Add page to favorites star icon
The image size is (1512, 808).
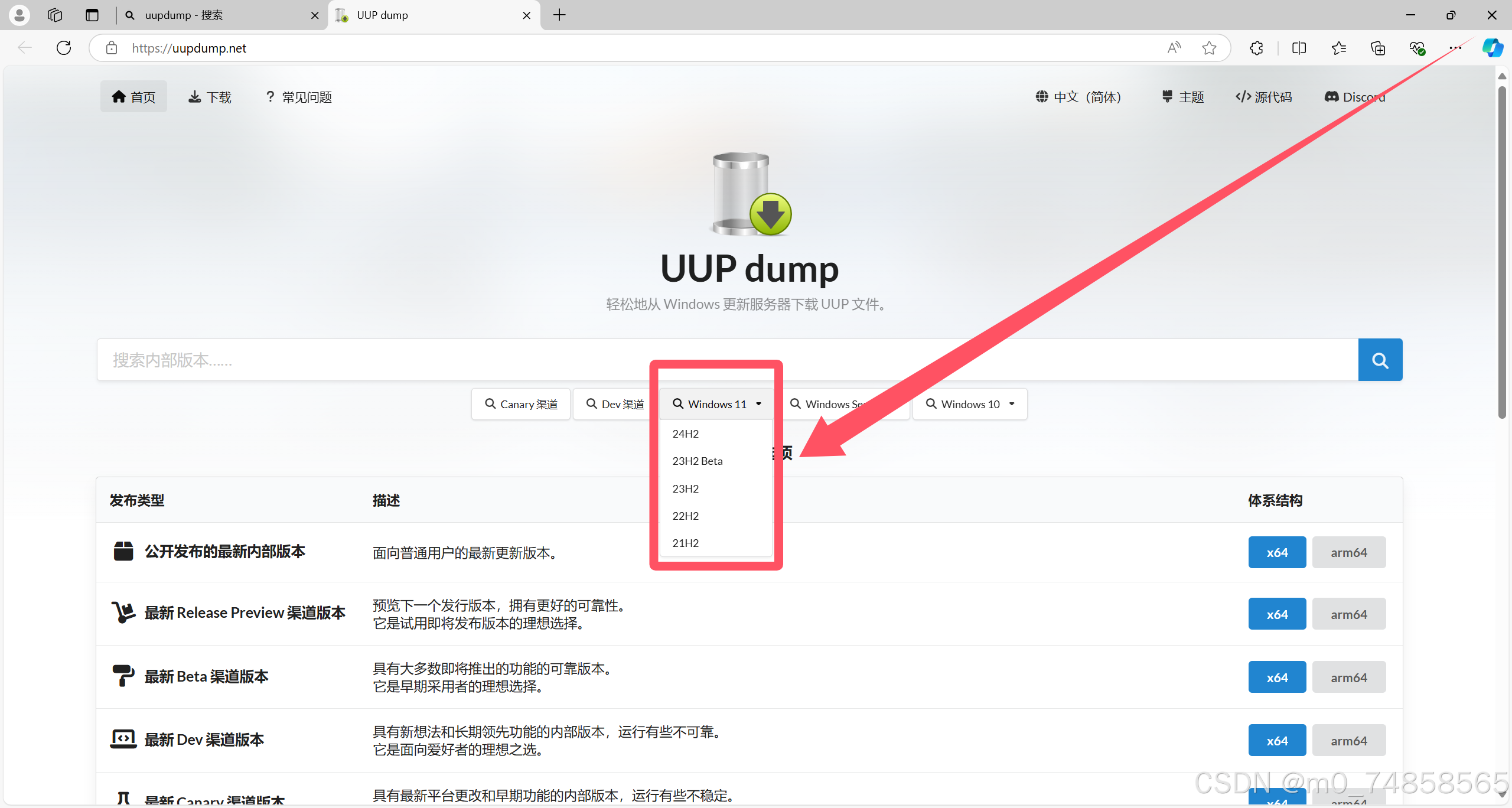tap(1209, 48)
